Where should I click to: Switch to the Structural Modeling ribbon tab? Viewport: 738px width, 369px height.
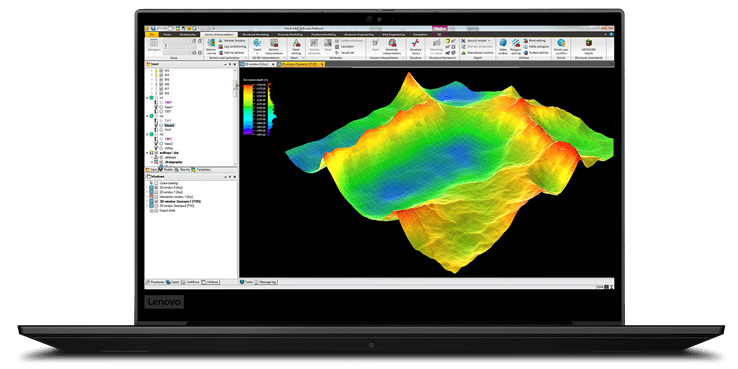[x=255, y=34]
